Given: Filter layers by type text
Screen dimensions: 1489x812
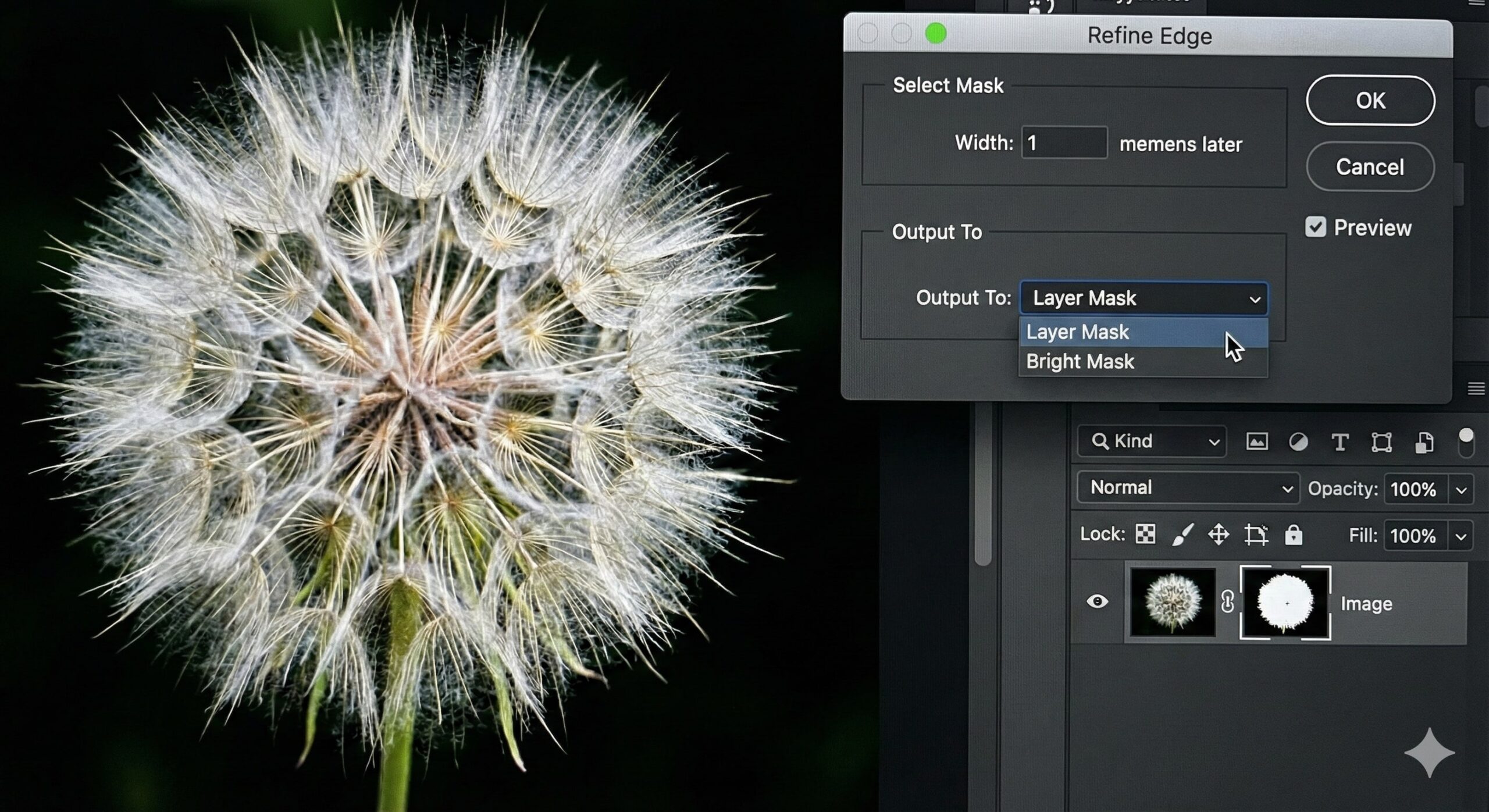Looking at the screenshot, I should (1340, 441).
